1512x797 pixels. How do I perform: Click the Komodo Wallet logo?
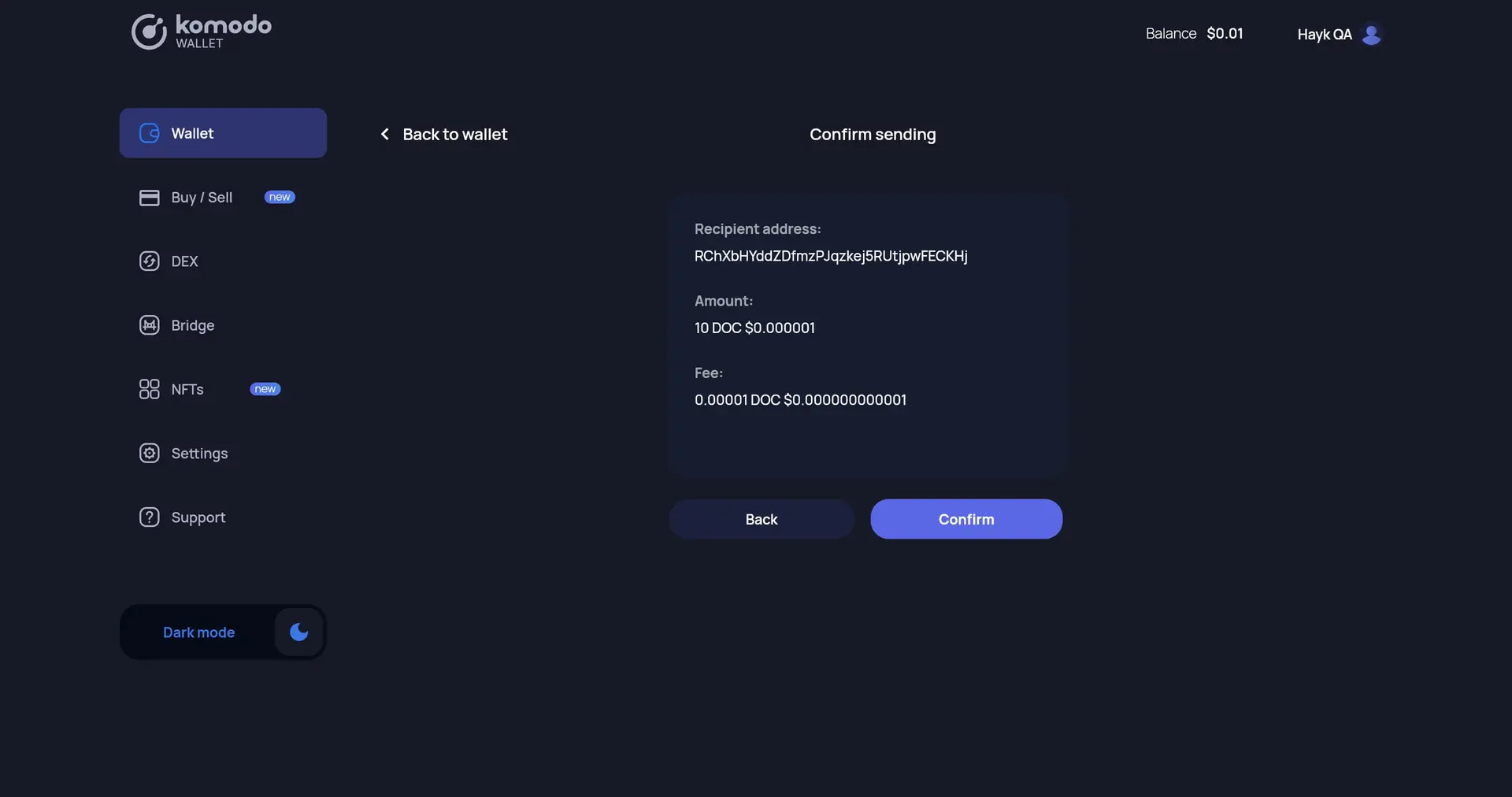(200, 32)
